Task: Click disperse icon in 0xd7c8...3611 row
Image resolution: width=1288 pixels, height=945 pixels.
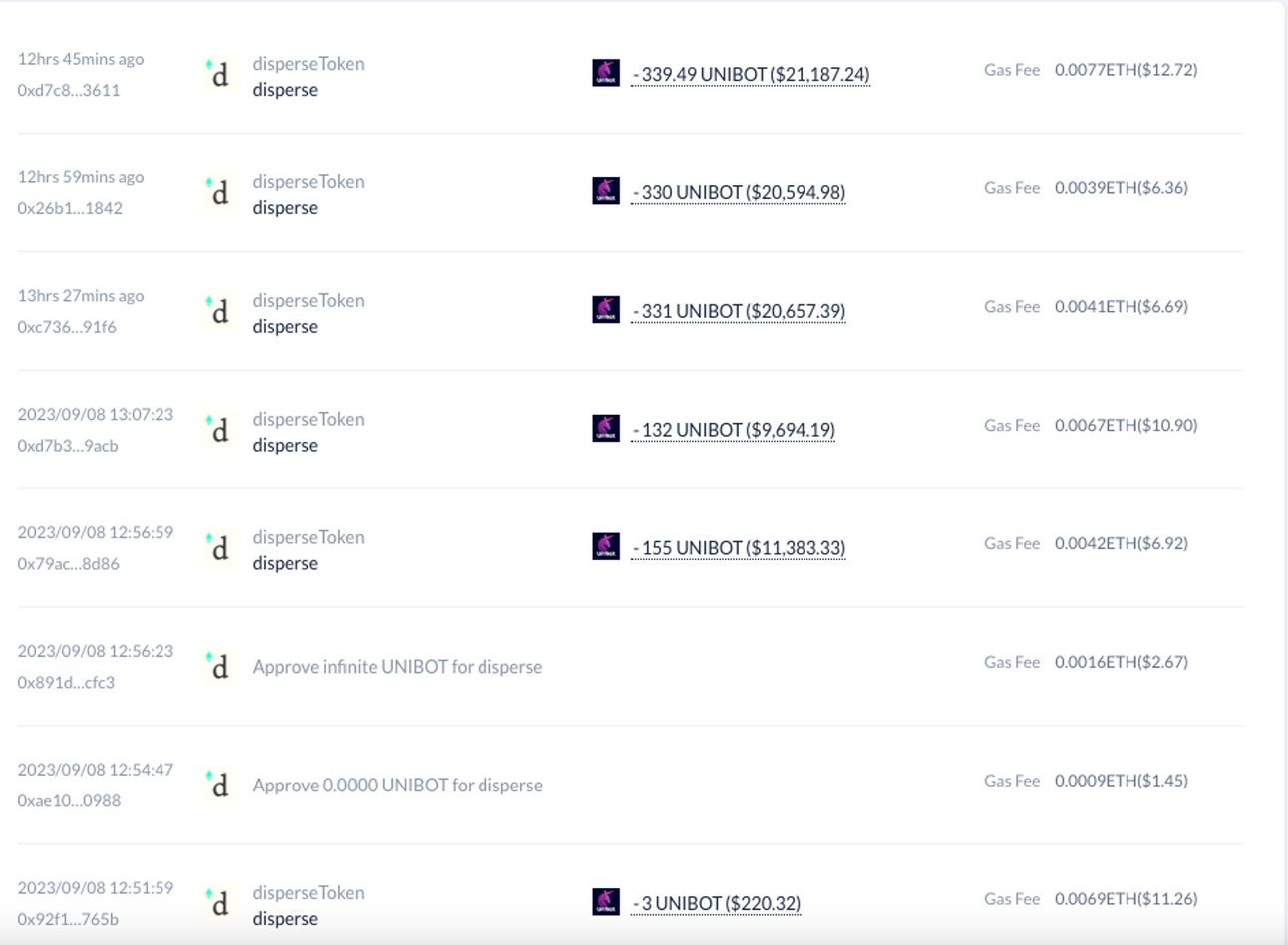Action: click(219, 75)
